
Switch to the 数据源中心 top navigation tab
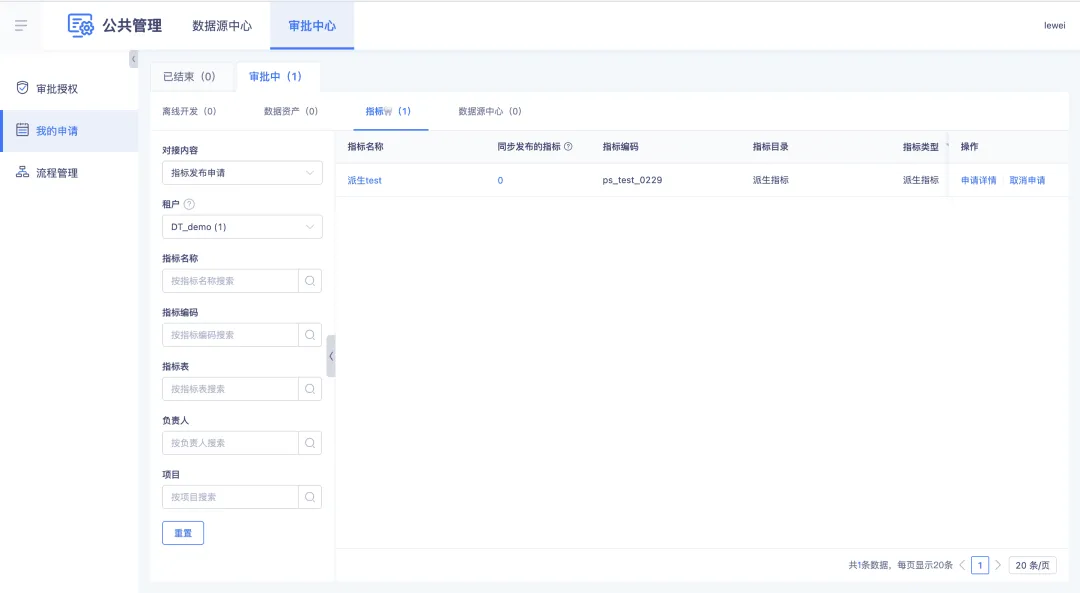(x=222, y=25)
